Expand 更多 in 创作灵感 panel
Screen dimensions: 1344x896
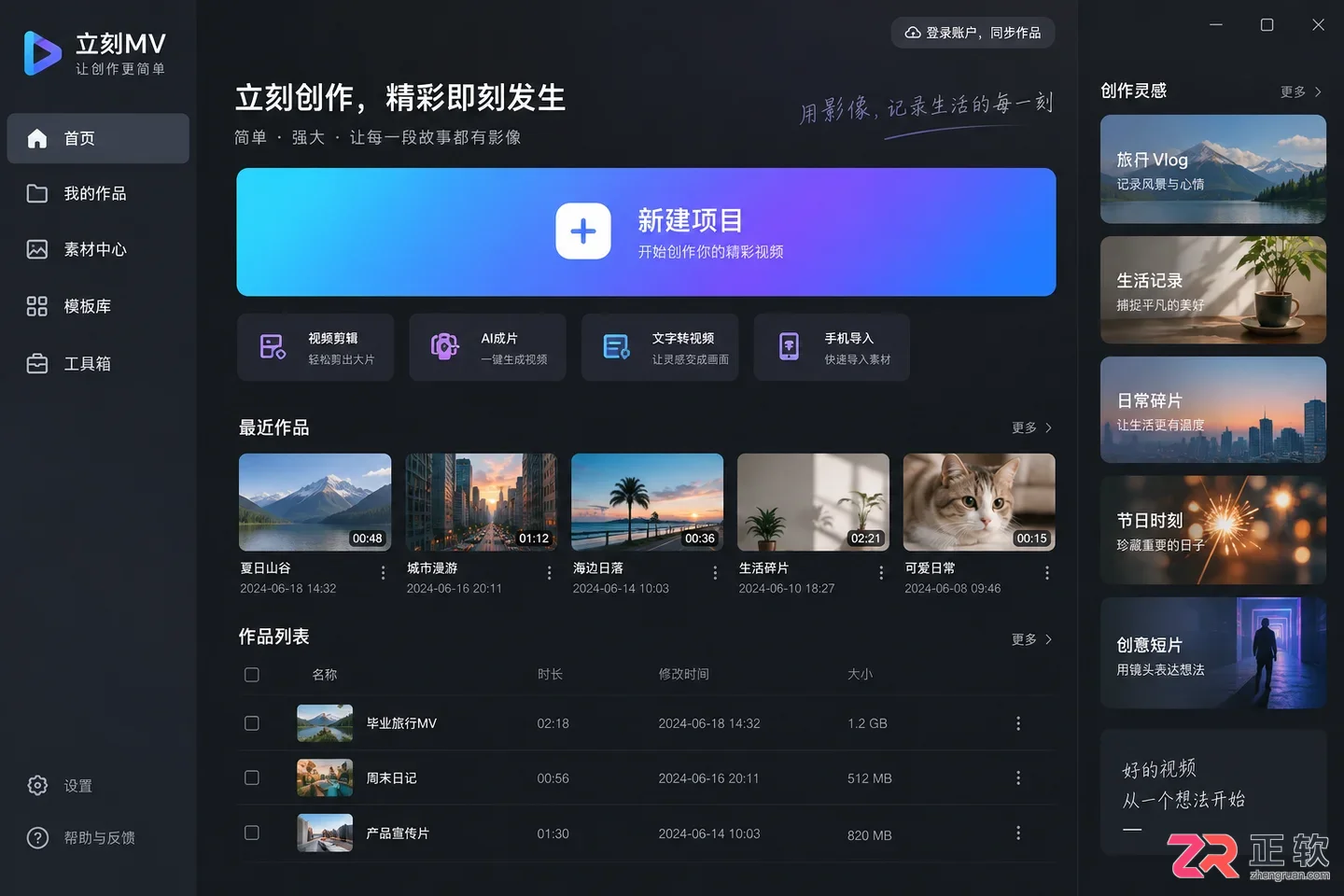(x=1301, y=91)
